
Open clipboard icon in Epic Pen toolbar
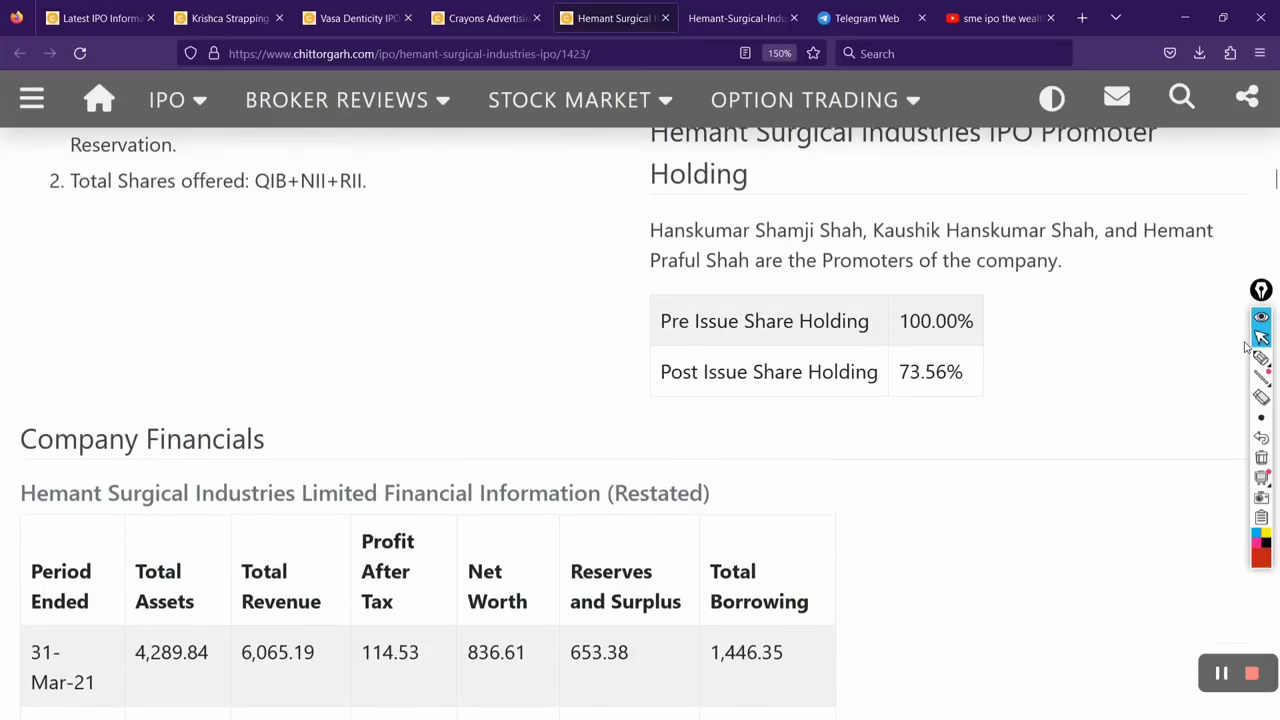coord(1261,518)
